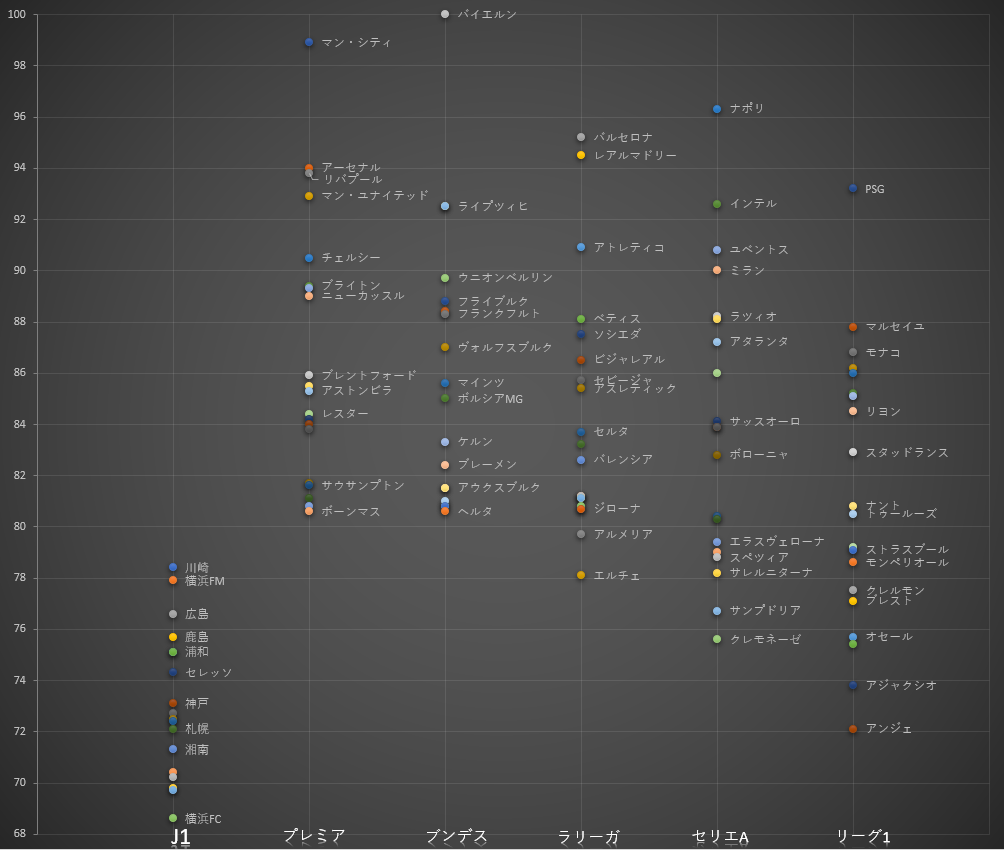The height and width of the screenshot is (850, 1004).
Task: Click the アルメリア label
Action: click(x=623, y=534)
